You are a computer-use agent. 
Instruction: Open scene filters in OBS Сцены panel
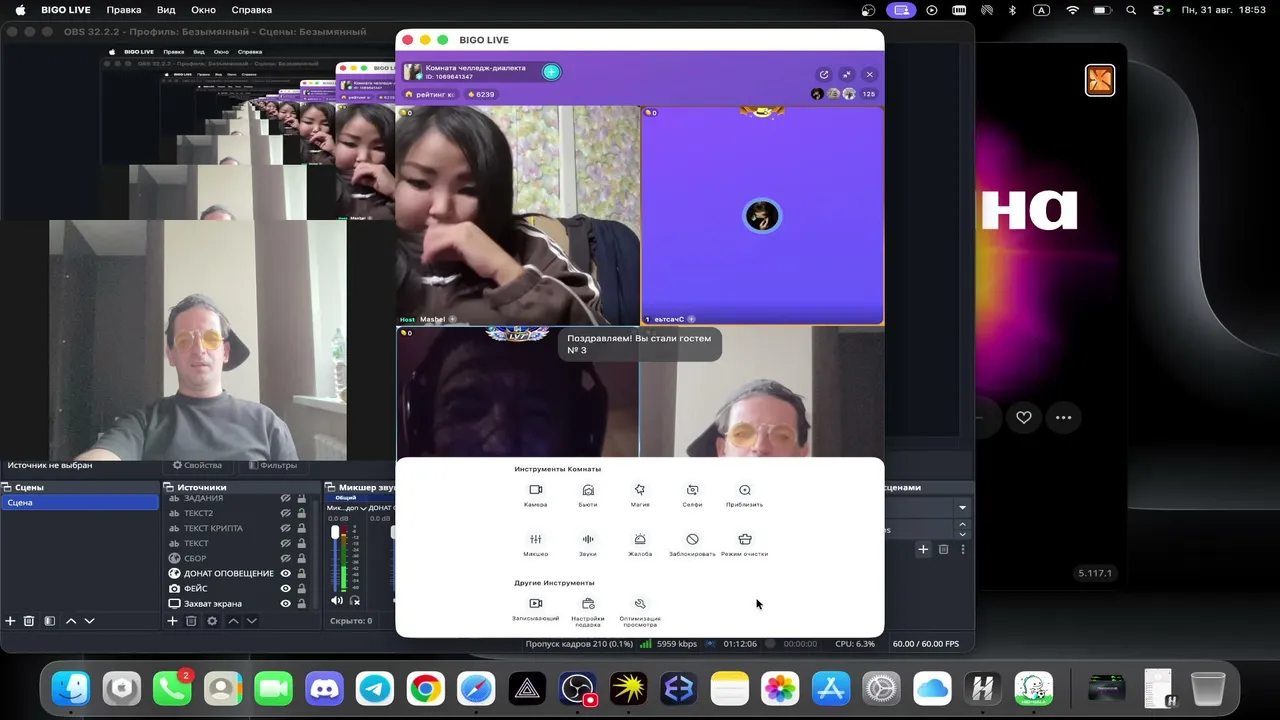(49, 621)
